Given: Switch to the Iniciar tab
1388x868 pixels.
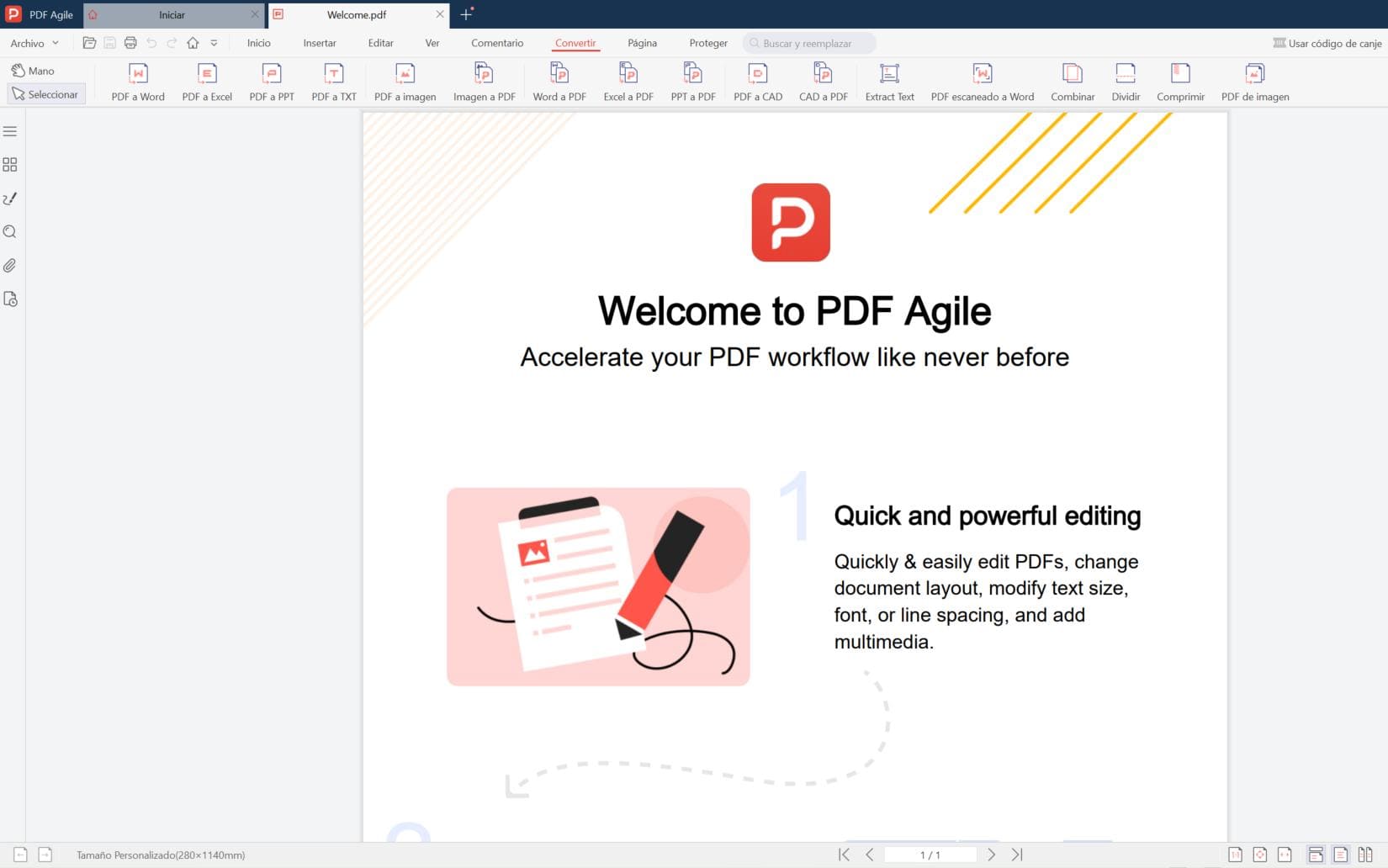Looking at the screenshot, I should [x=172, y=14].
